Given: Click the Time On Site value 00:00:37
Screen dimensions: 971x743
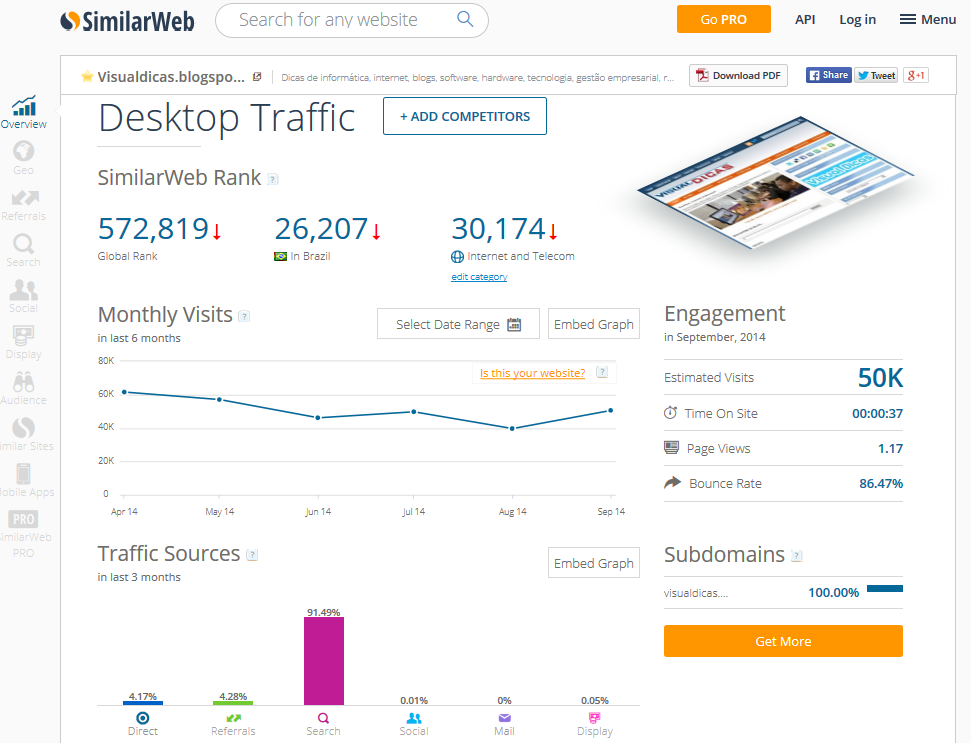Looking at the screenshot, I should pos(877,413).
